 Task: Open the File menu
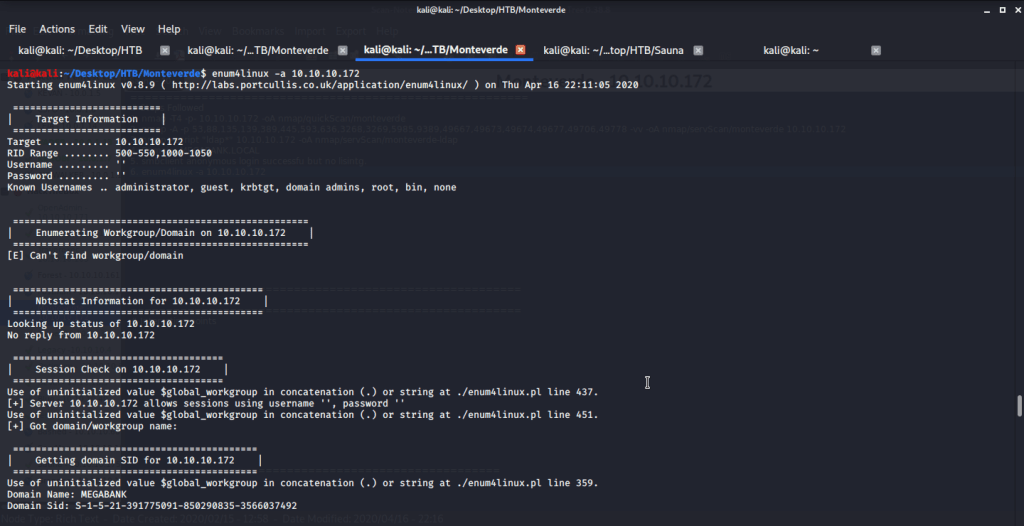[x=17, y=29]
